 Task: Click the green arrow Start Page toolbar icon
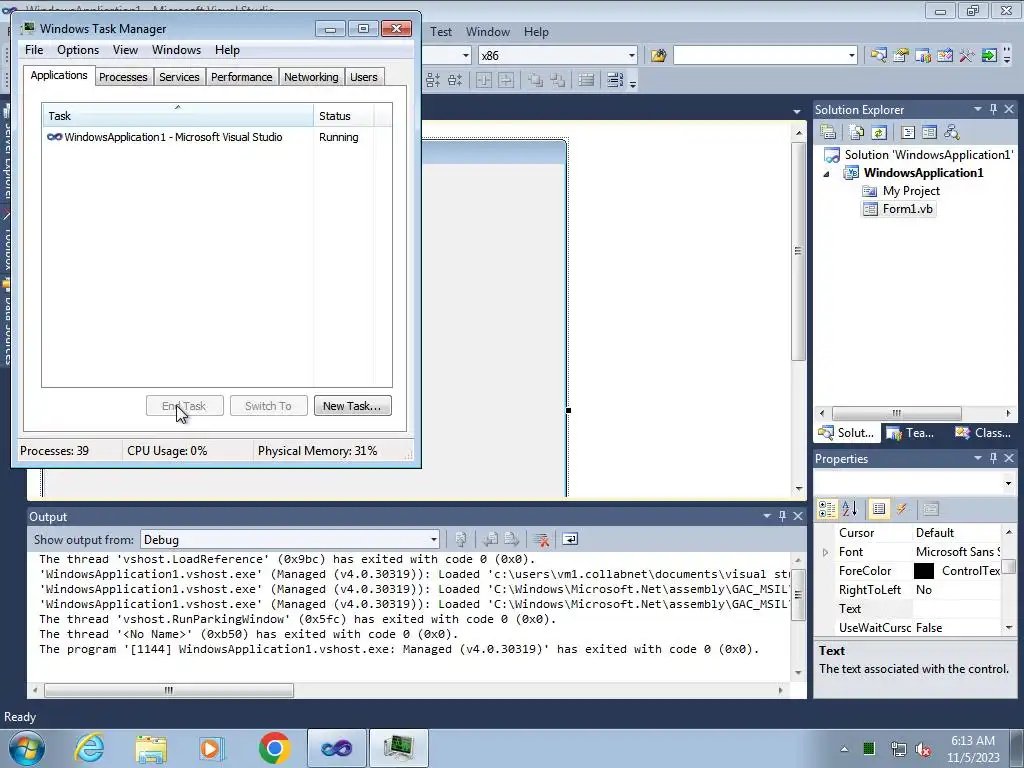(989, 56)
